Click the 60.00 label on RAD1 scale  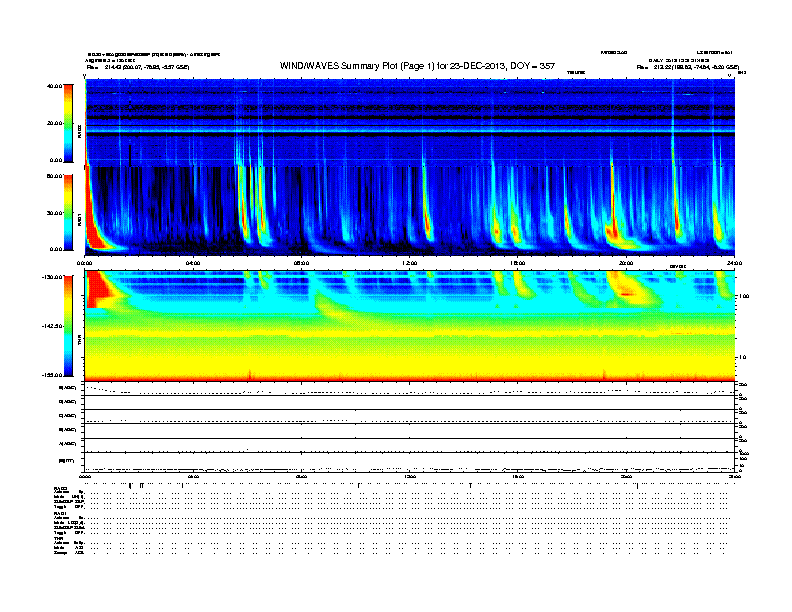coord(54,176)
